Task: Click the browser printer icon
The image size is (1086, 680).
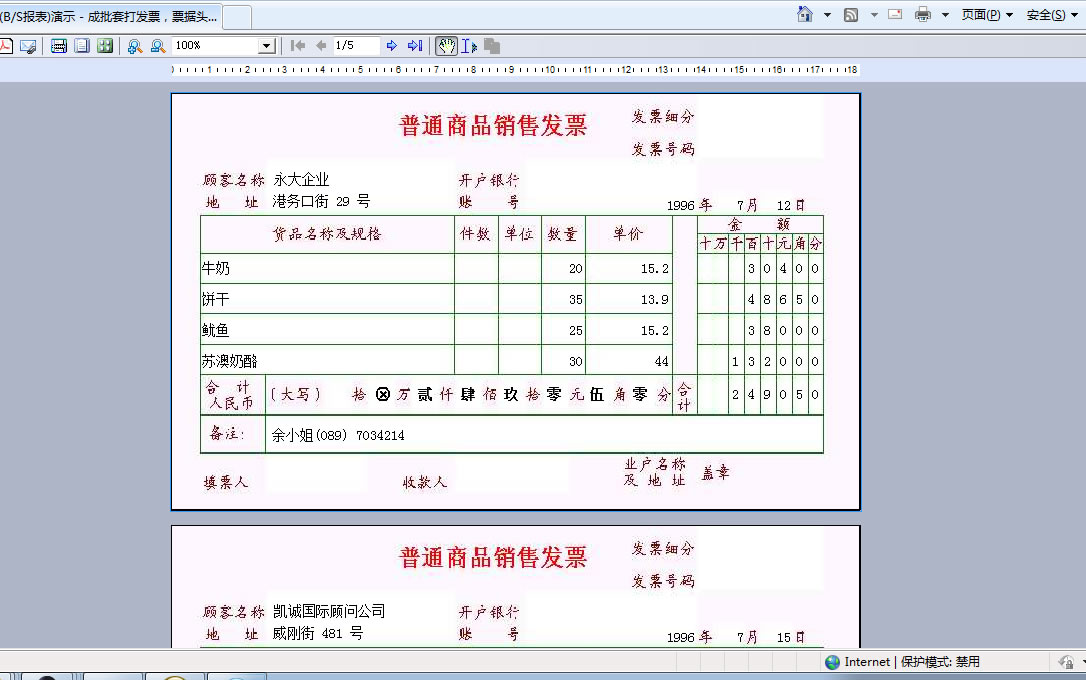Action: click(x=922, y=15)
